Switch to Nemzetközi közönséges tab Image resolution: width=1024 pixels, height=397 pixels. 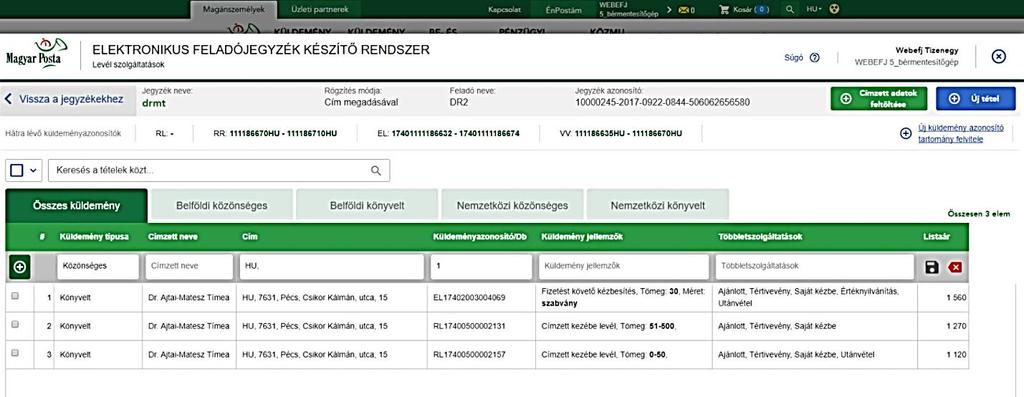coord(512,206)
